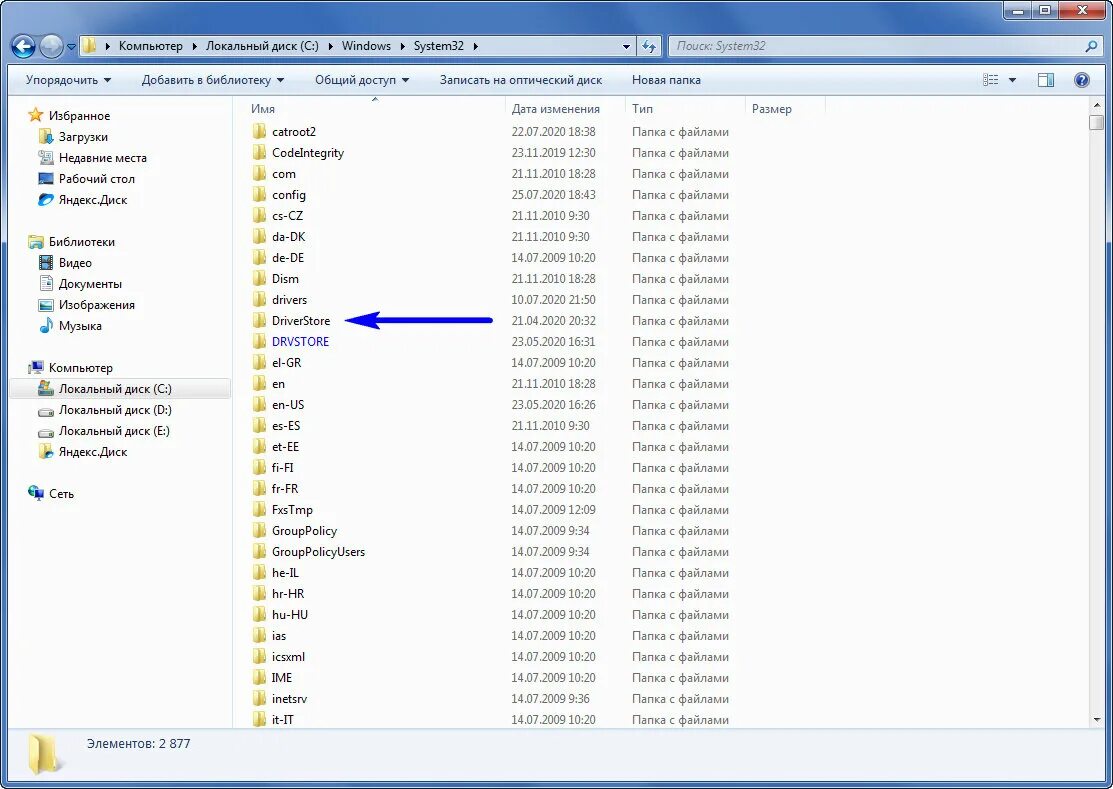Sort by the Размер column header
This screenshot has height=789, width=1113.
coord(772,109)
